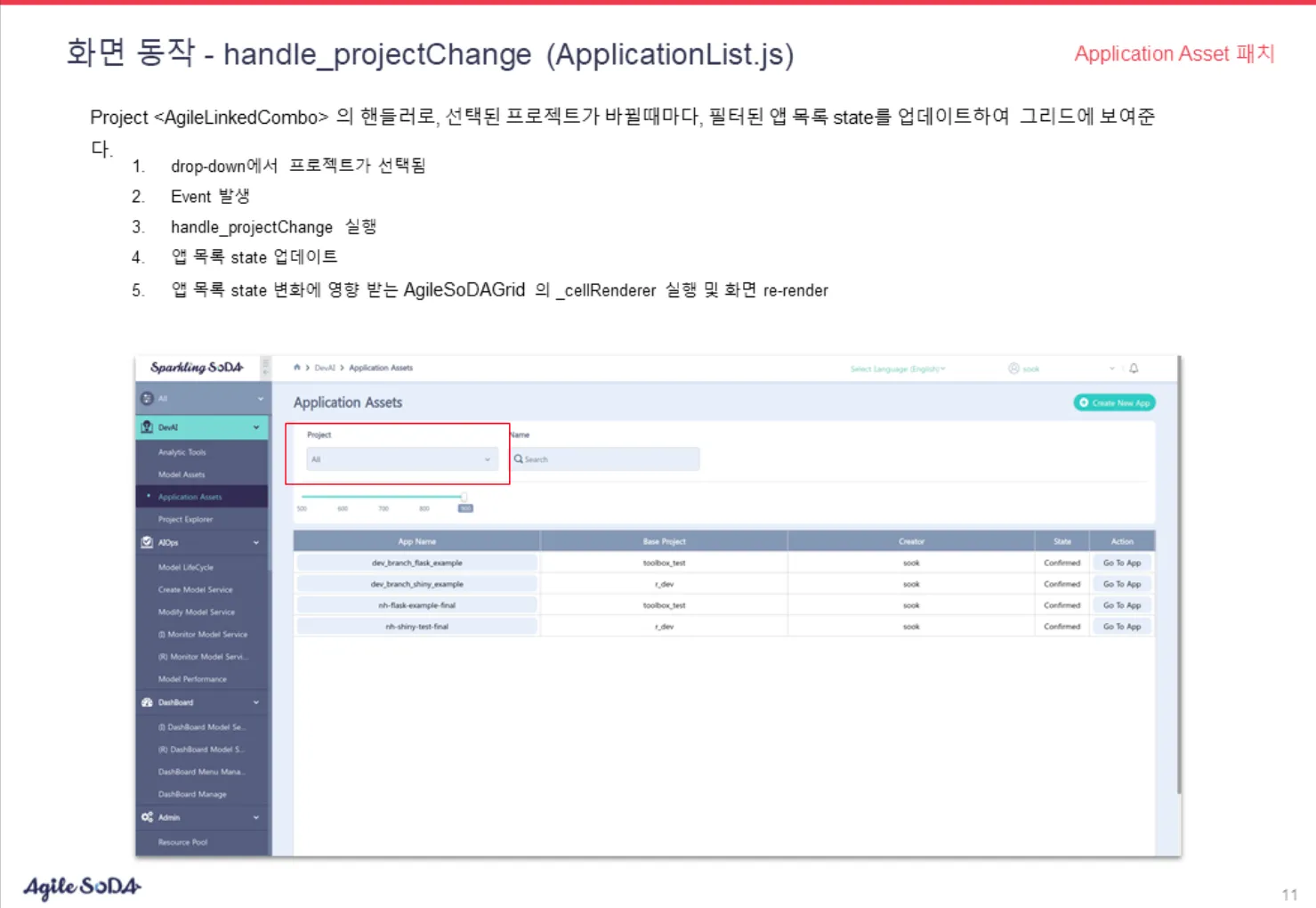
Task: Click the DashBoard gauge icon in sidebar
Action: point(147,702)
